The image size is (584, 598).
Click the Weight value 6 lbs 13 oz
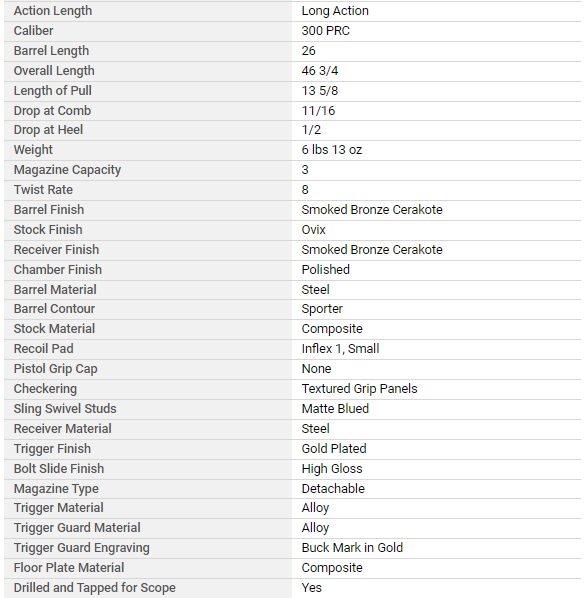click(331, 150)
